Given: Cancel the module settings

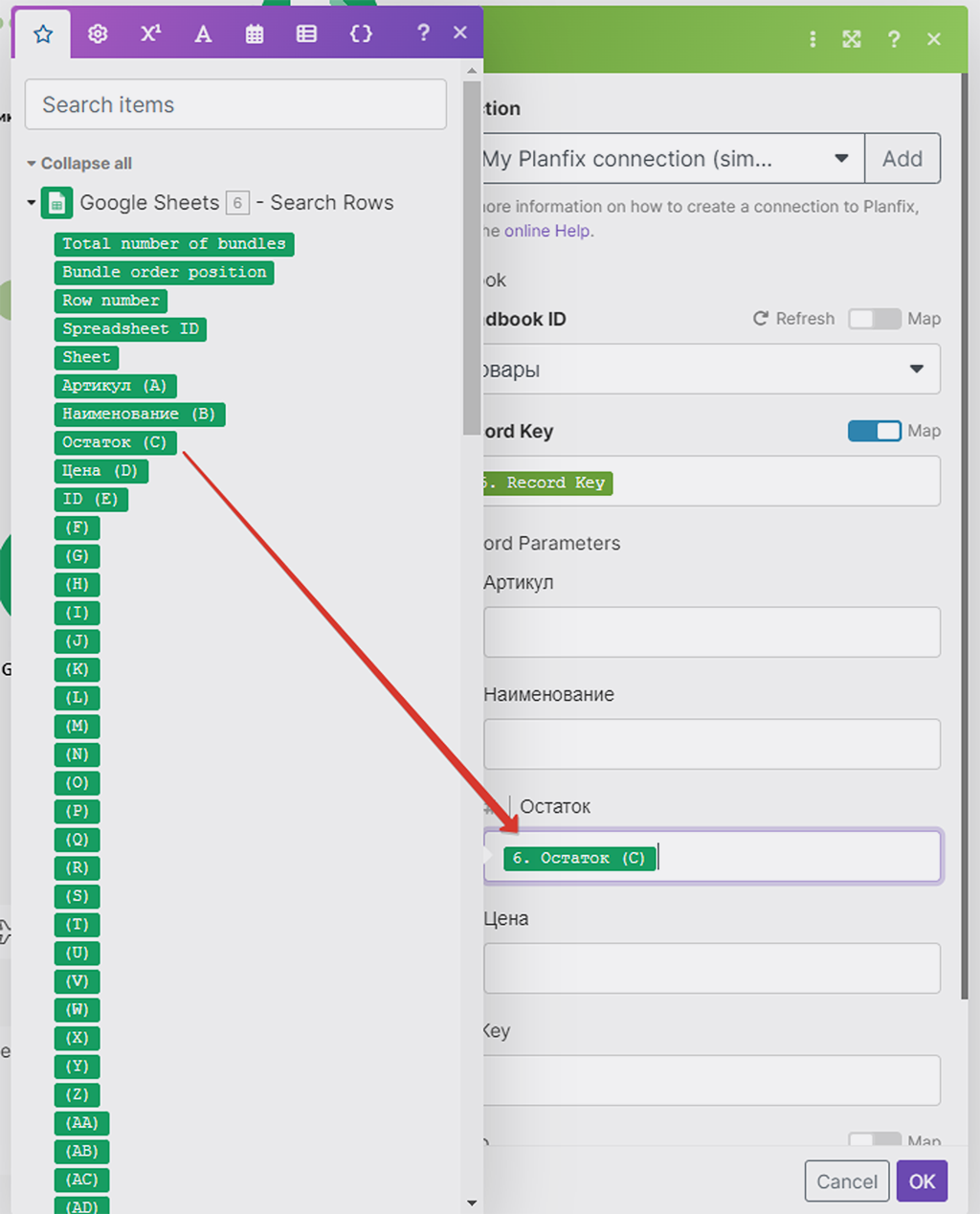Looking at the screenshot, I should [x=847, y=1181].
